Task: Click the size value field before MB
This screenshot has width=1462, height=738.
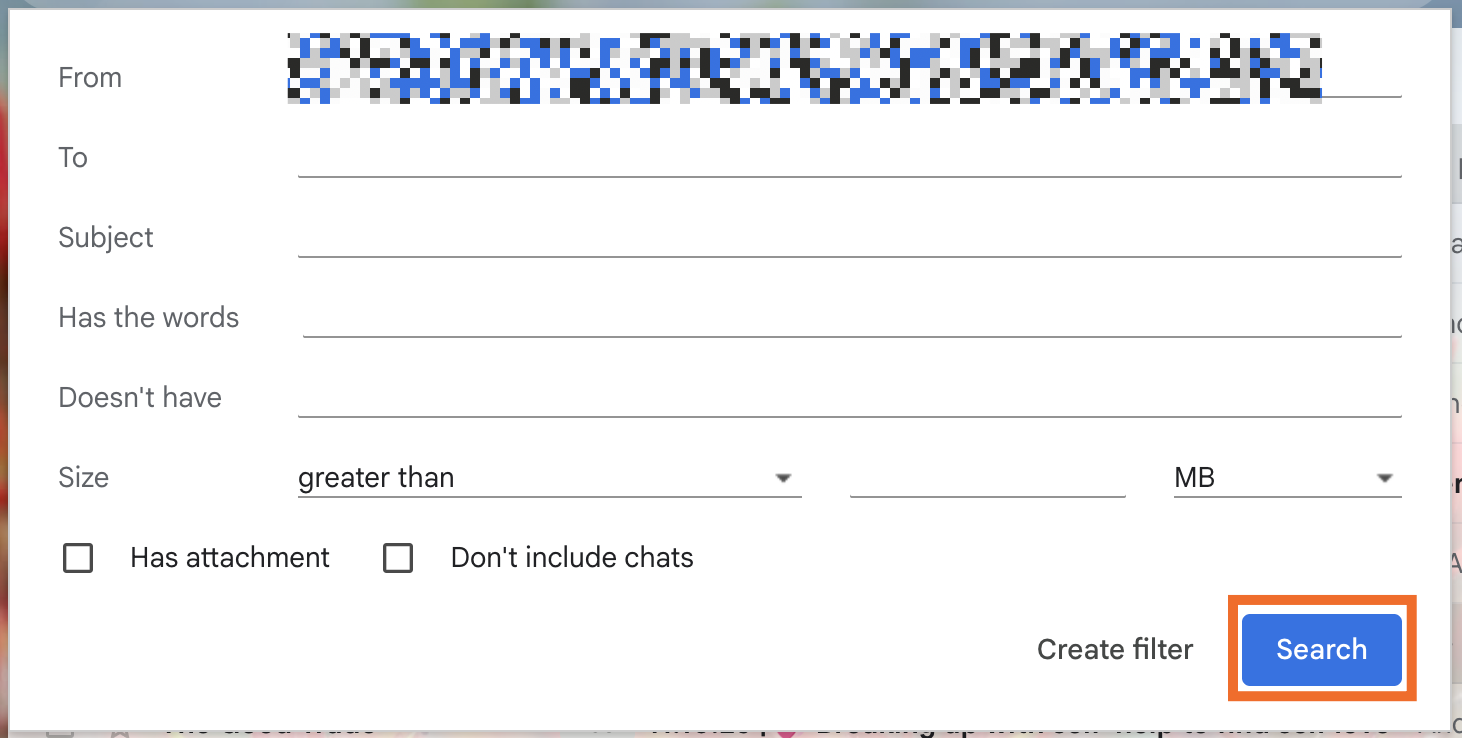Action: [x=987, y=483]
